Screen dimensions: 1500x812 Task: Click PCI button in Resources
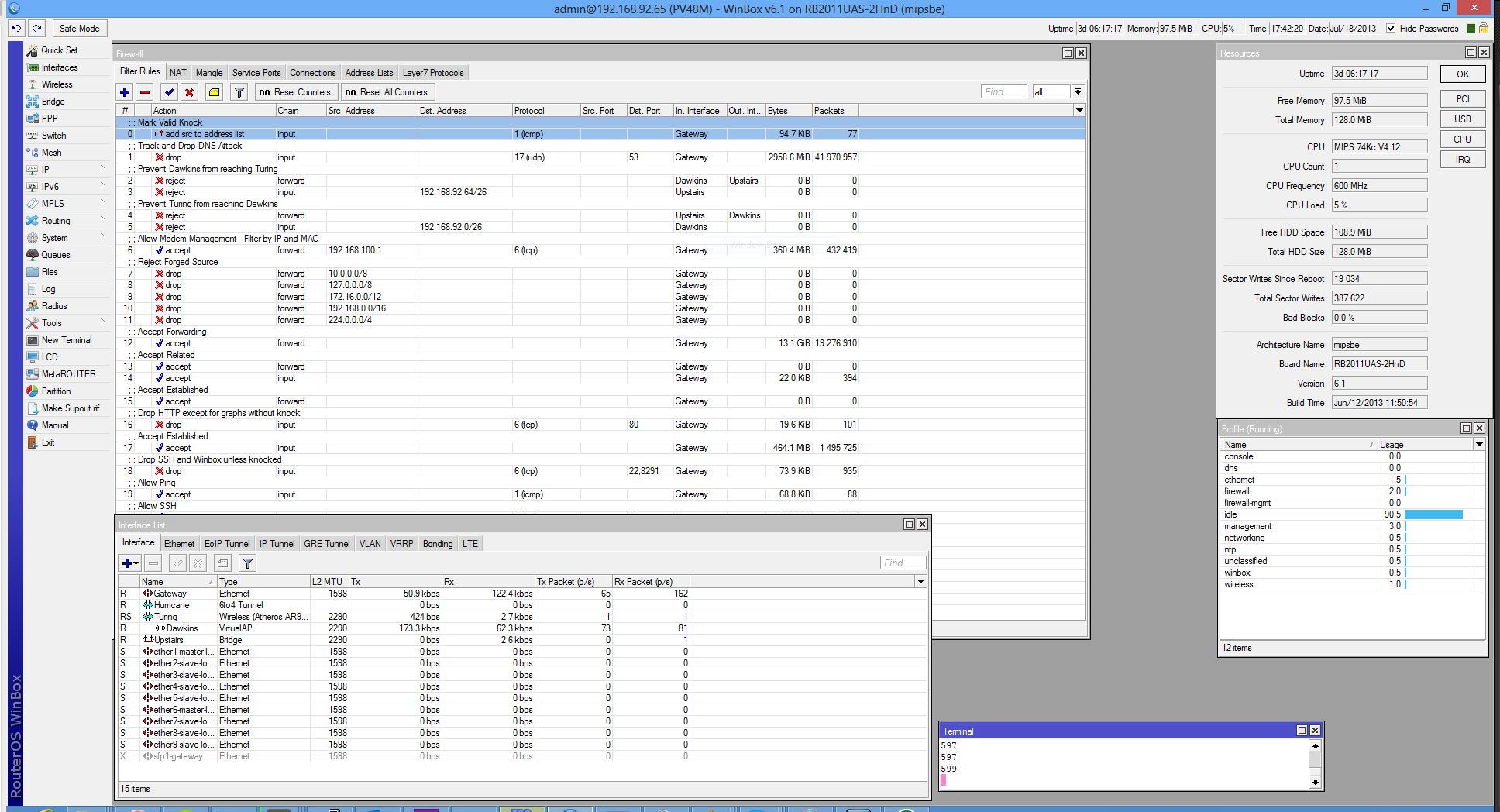coord(1463,99)
